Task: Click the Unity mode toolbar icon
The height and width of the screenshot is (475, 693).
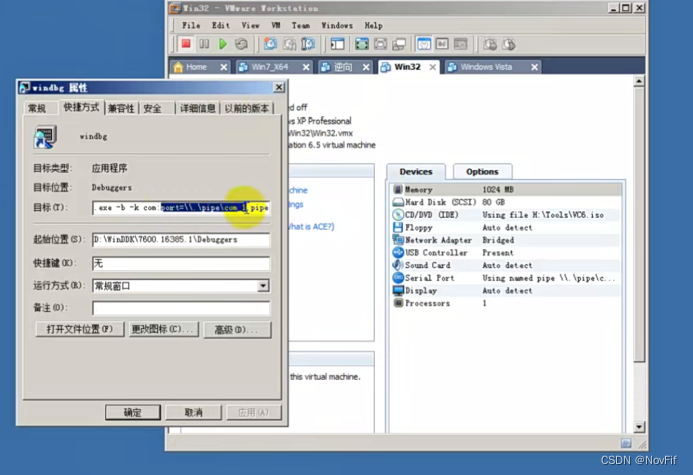Action: coord(399,44)
